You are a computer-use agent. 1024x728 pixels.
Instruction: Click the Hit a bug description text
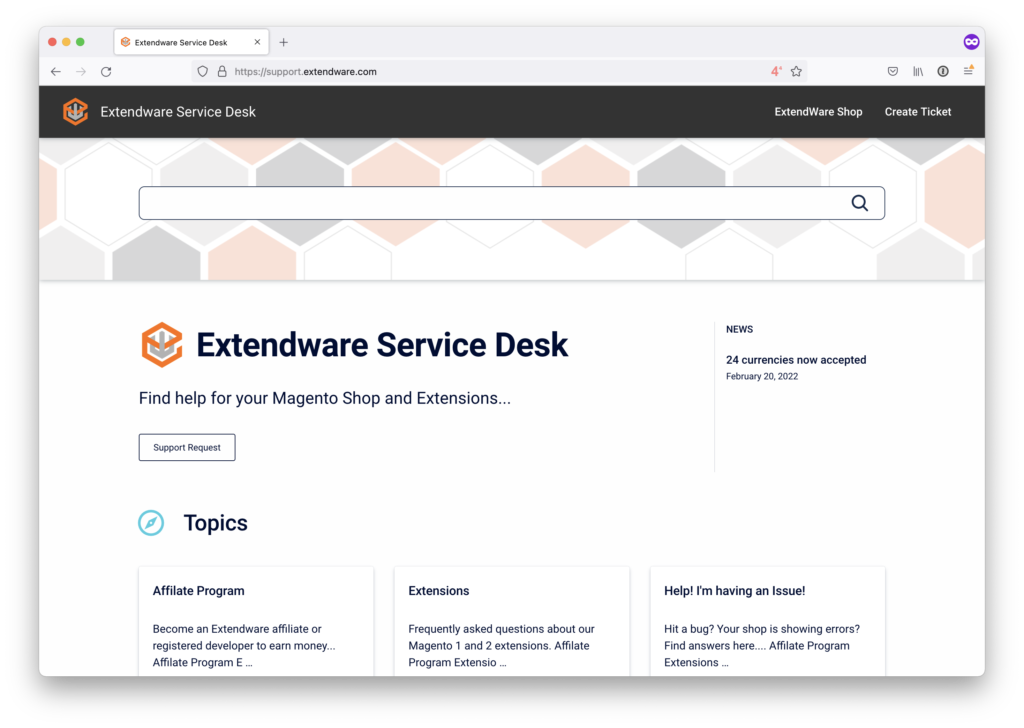762,646
